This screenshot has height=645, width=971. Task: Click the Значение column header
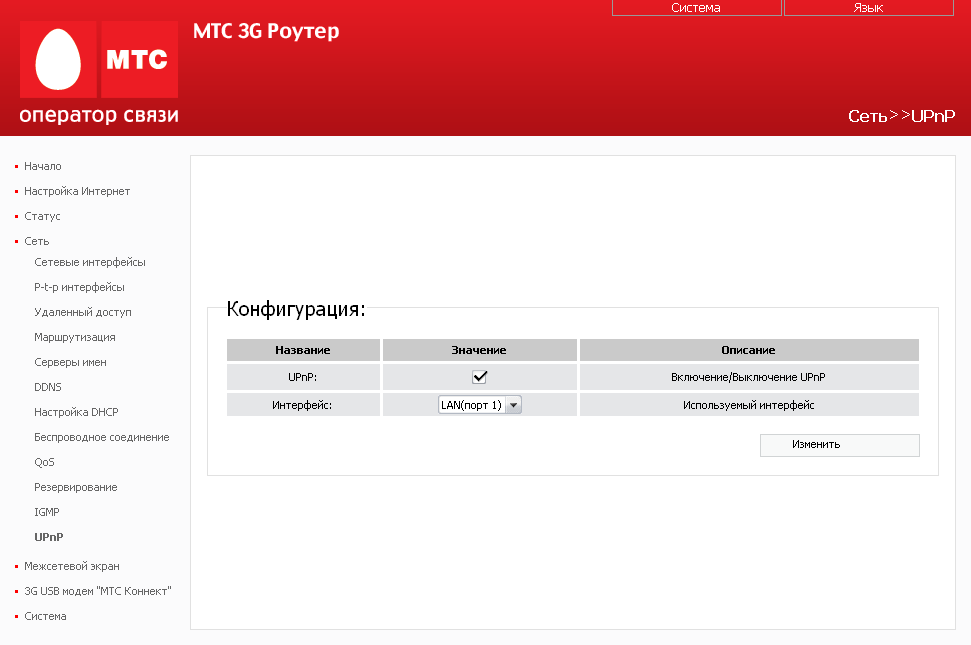pos(479,350)
